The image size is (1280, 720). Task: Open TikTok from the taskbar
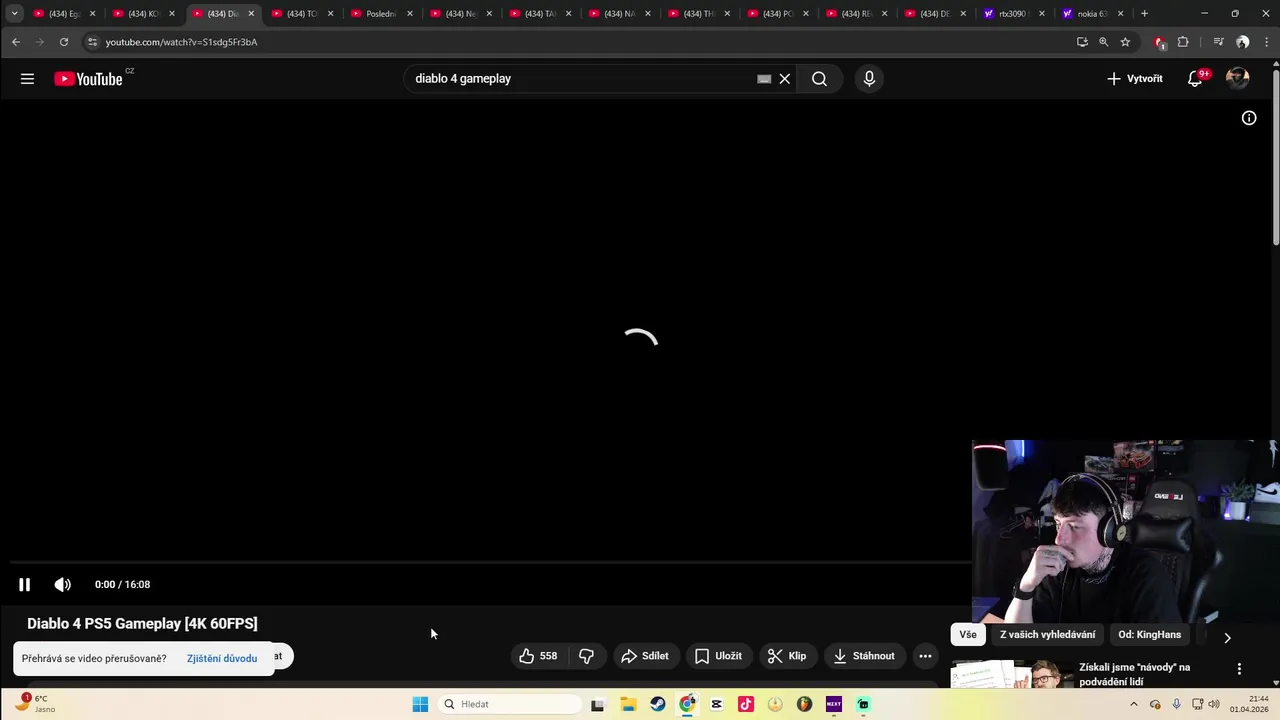746,704
